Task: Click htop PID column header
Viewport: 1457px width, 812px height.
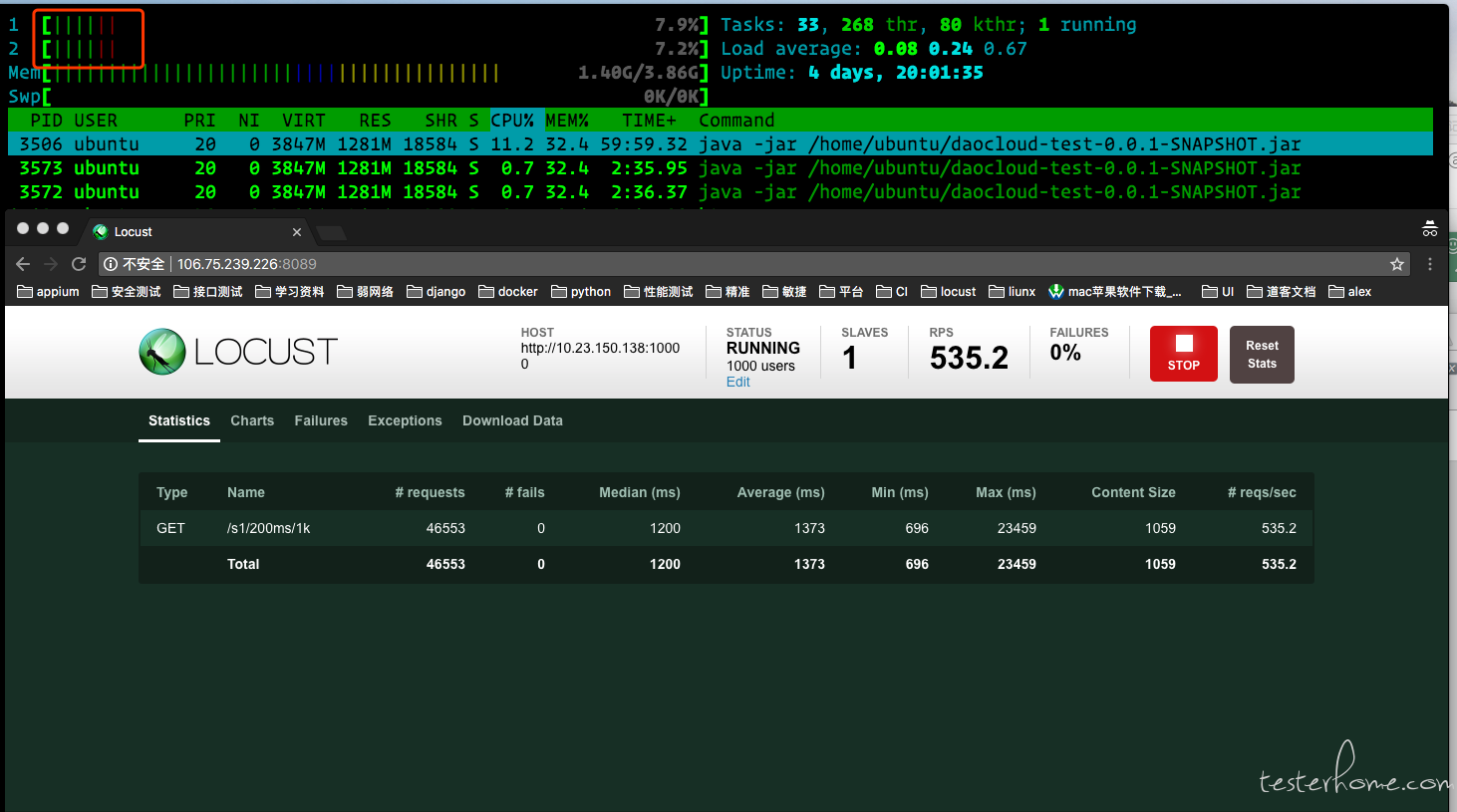Action: [46, 121]
